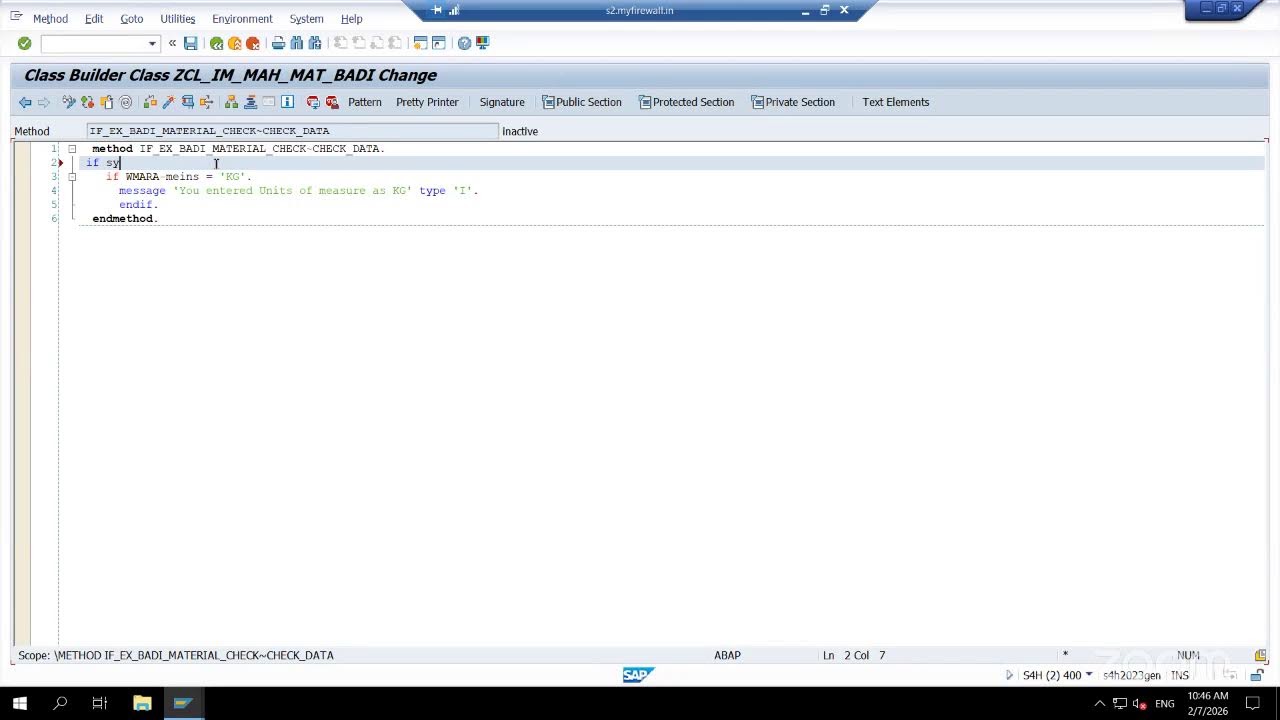Click the green Enter checkmark icon
1280x720 pixels.
tap(24, 43)
